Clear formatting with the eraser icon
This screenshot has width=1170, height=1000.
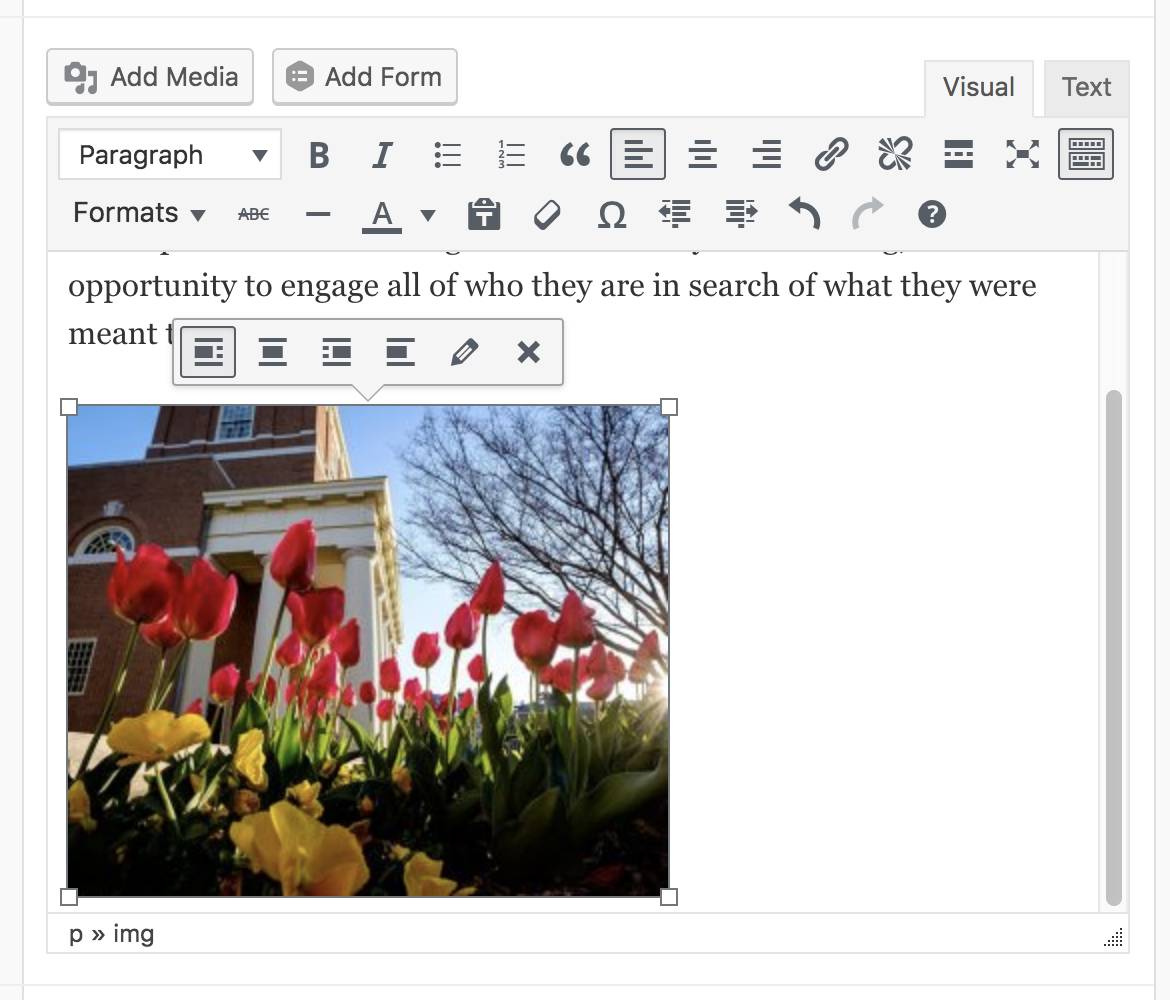tap(547, 214)
